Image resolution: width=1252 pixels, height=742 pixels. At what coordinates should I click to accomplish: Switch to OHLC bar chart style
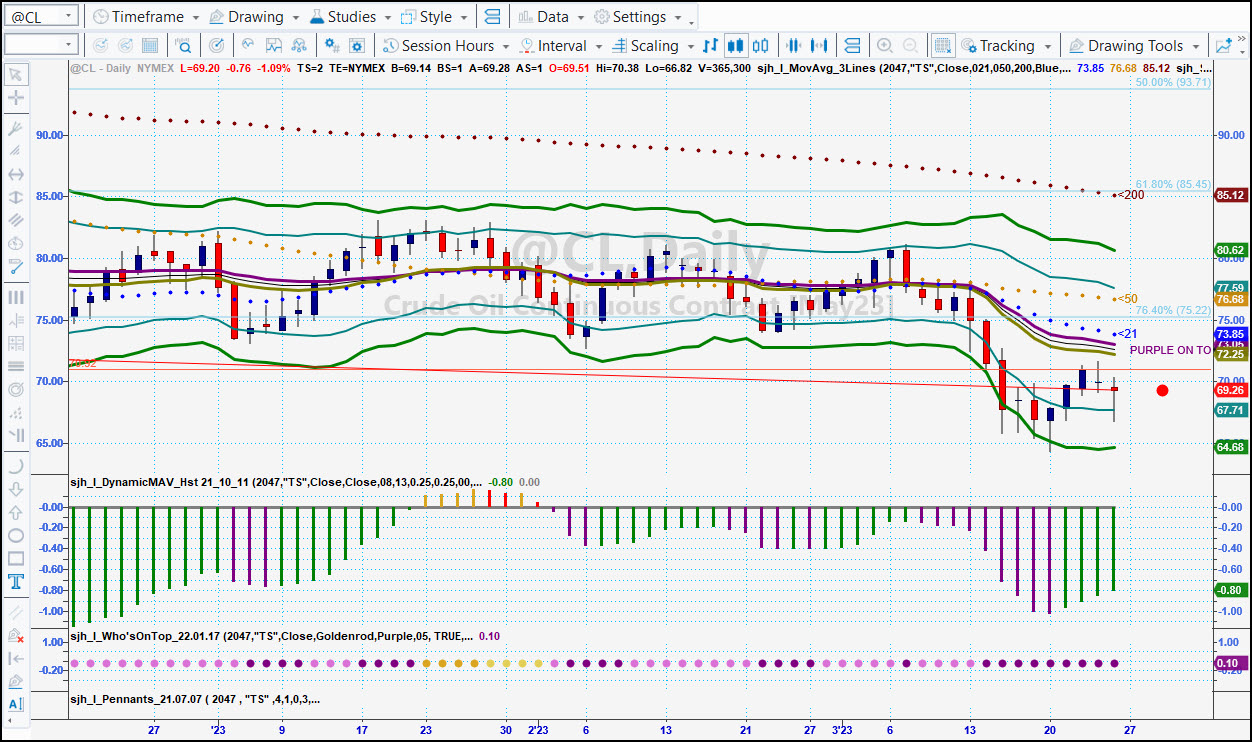tap(711, 46)
